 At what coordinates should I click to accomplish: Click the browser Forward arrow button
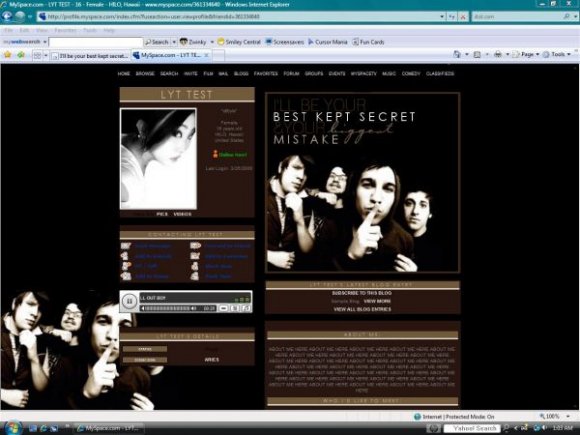pyautogui.click(x=20, y=16)
